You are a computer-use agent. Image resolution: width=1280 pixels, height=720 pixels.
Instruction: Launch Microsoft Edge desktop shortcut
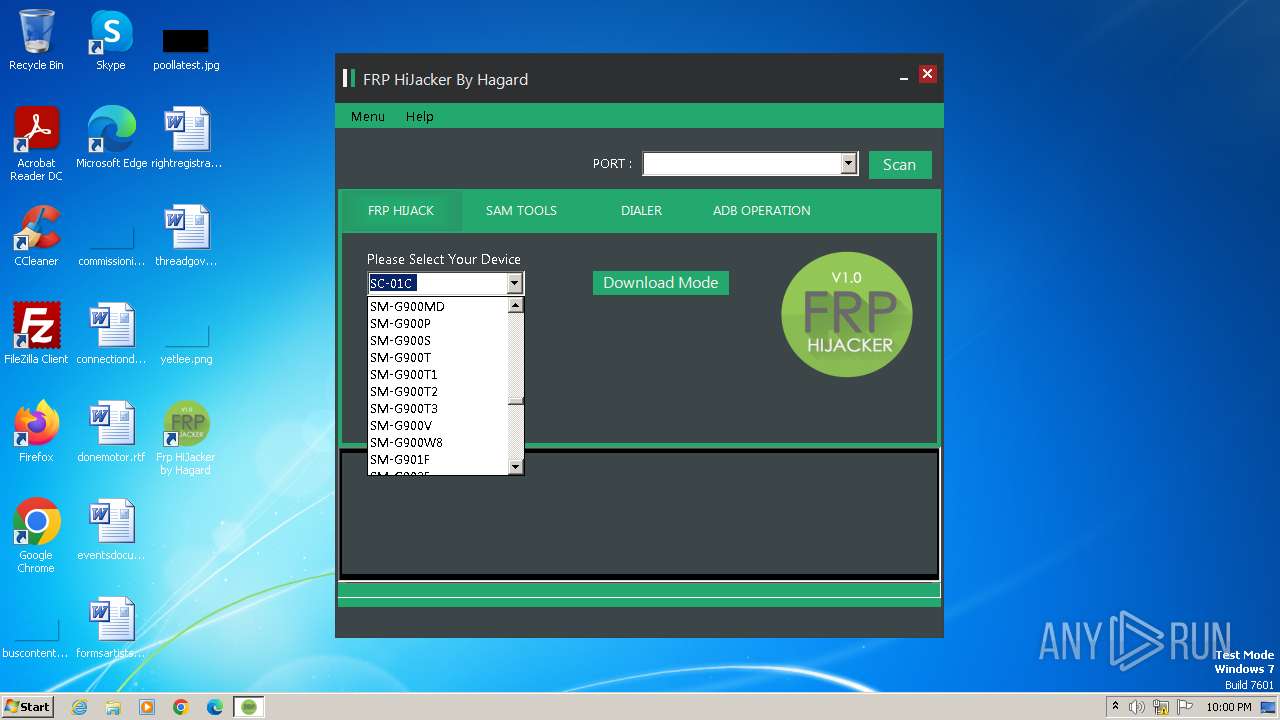(111, 138)
